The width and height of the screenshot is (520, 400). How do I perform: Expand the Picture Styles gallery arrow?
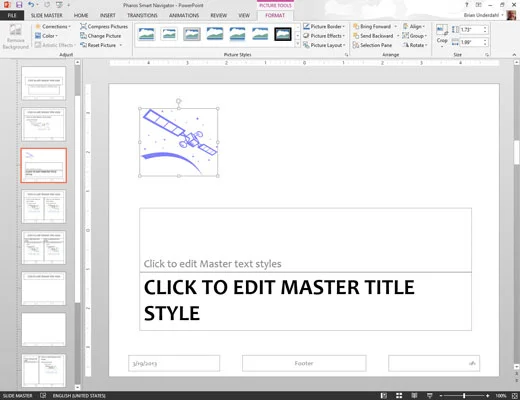(x=298, y=44)
